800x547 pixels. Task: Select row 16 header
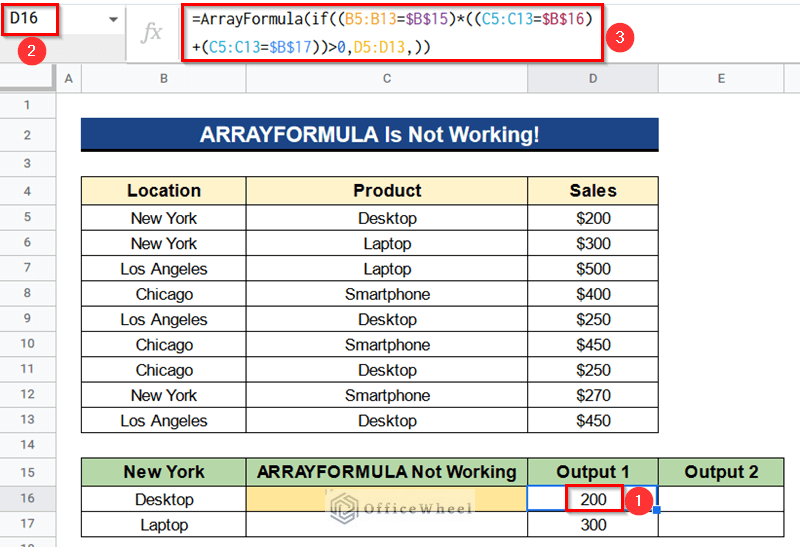click(x=28, y=499)
